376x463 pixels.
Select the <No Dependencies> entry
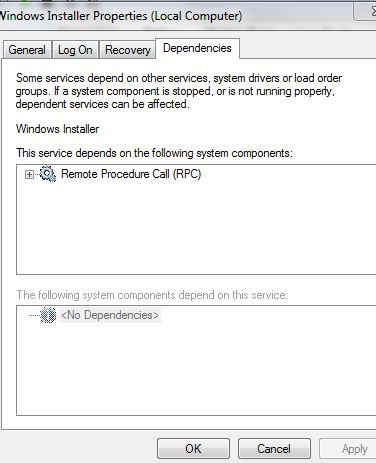point(110,315)
